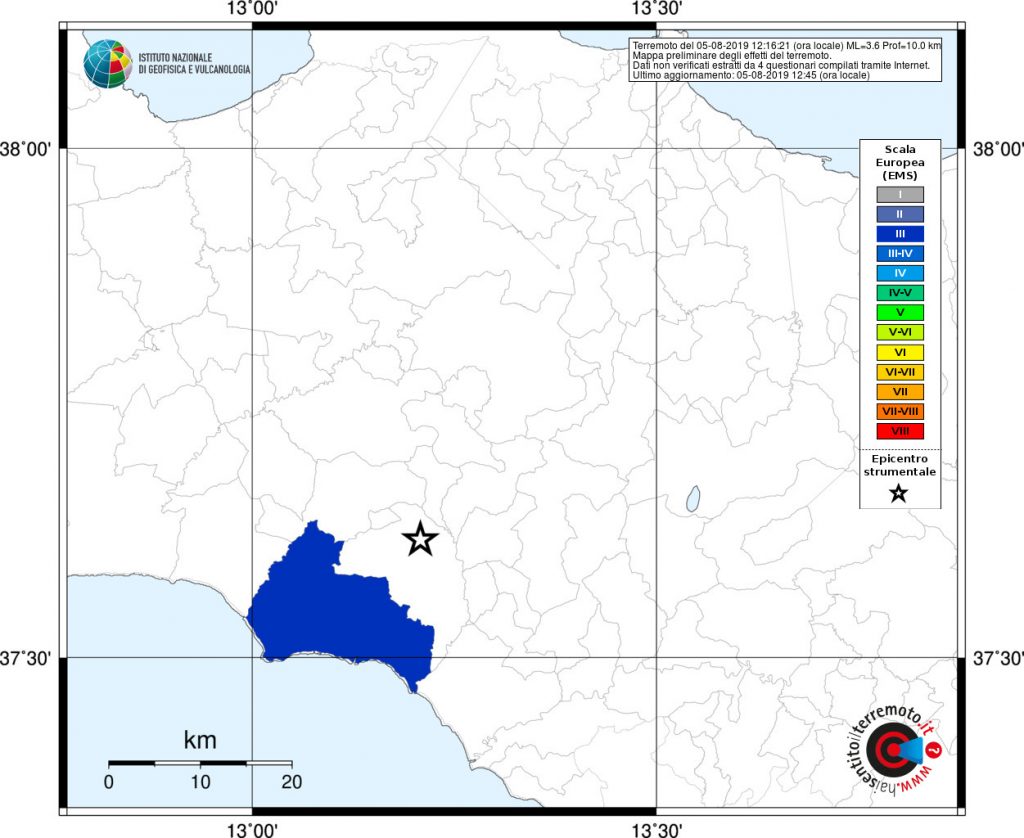
Task: Click the right 37°30' latitude label
Action: tap(999, 658)
